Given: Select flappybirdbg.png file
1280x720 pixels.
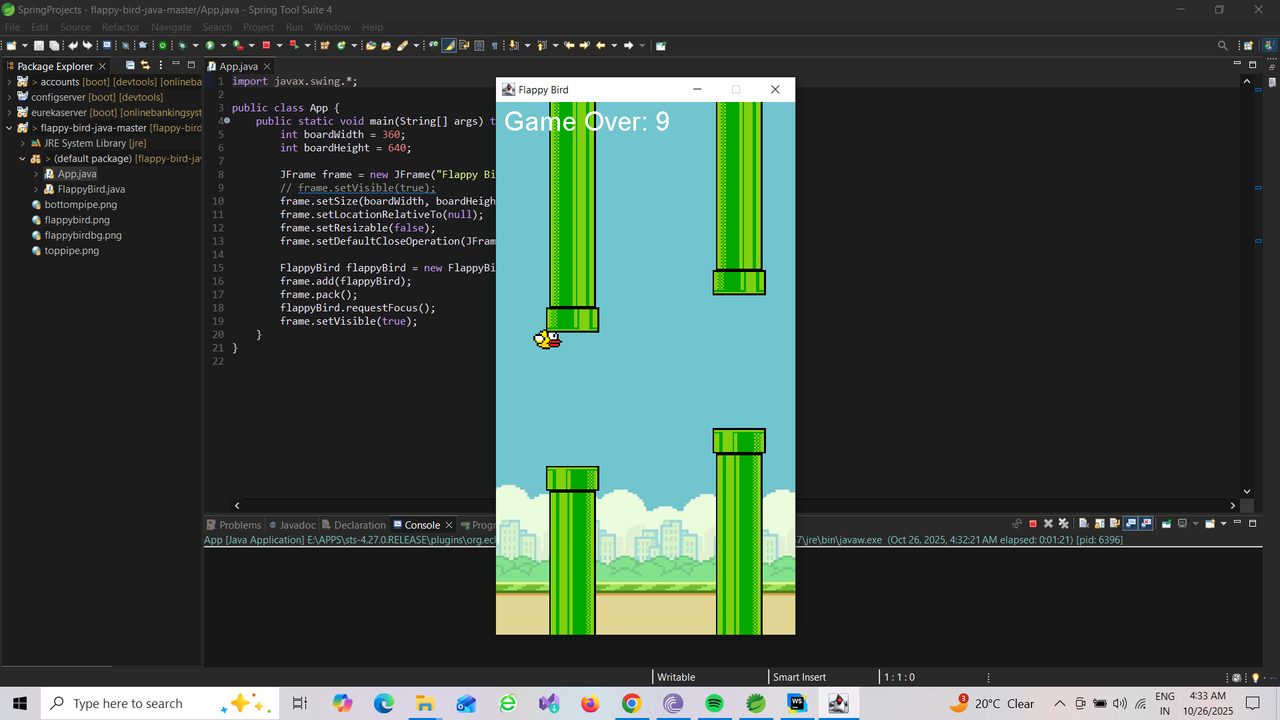Looking at the screenshot, I should pyautogui.click(x=83, y=236).
